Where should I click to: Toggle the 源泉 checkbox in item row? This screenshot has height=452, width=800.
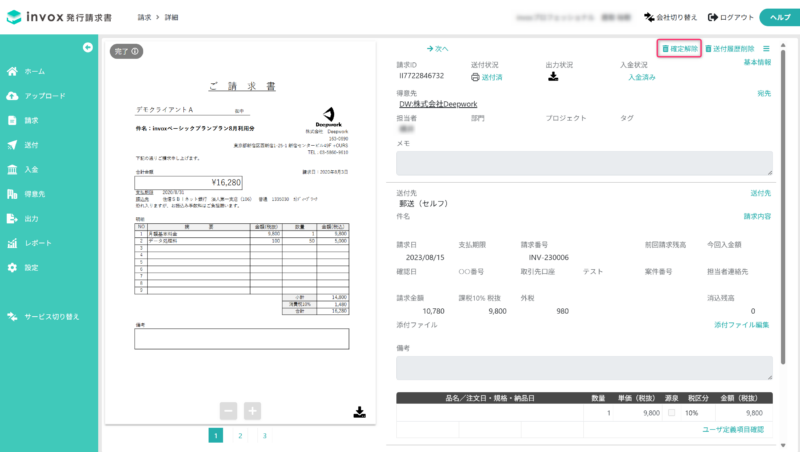click(x=671, y=413)
